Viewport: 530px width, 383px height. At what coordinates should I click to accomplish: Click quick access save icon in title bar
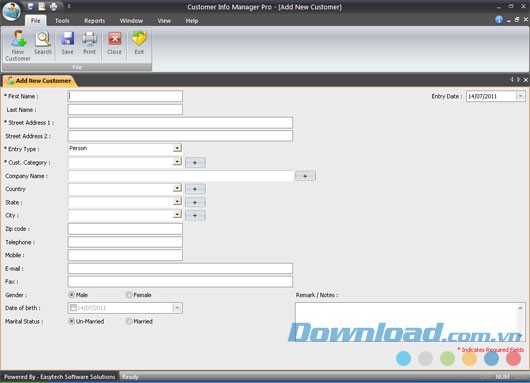(30, 6)
